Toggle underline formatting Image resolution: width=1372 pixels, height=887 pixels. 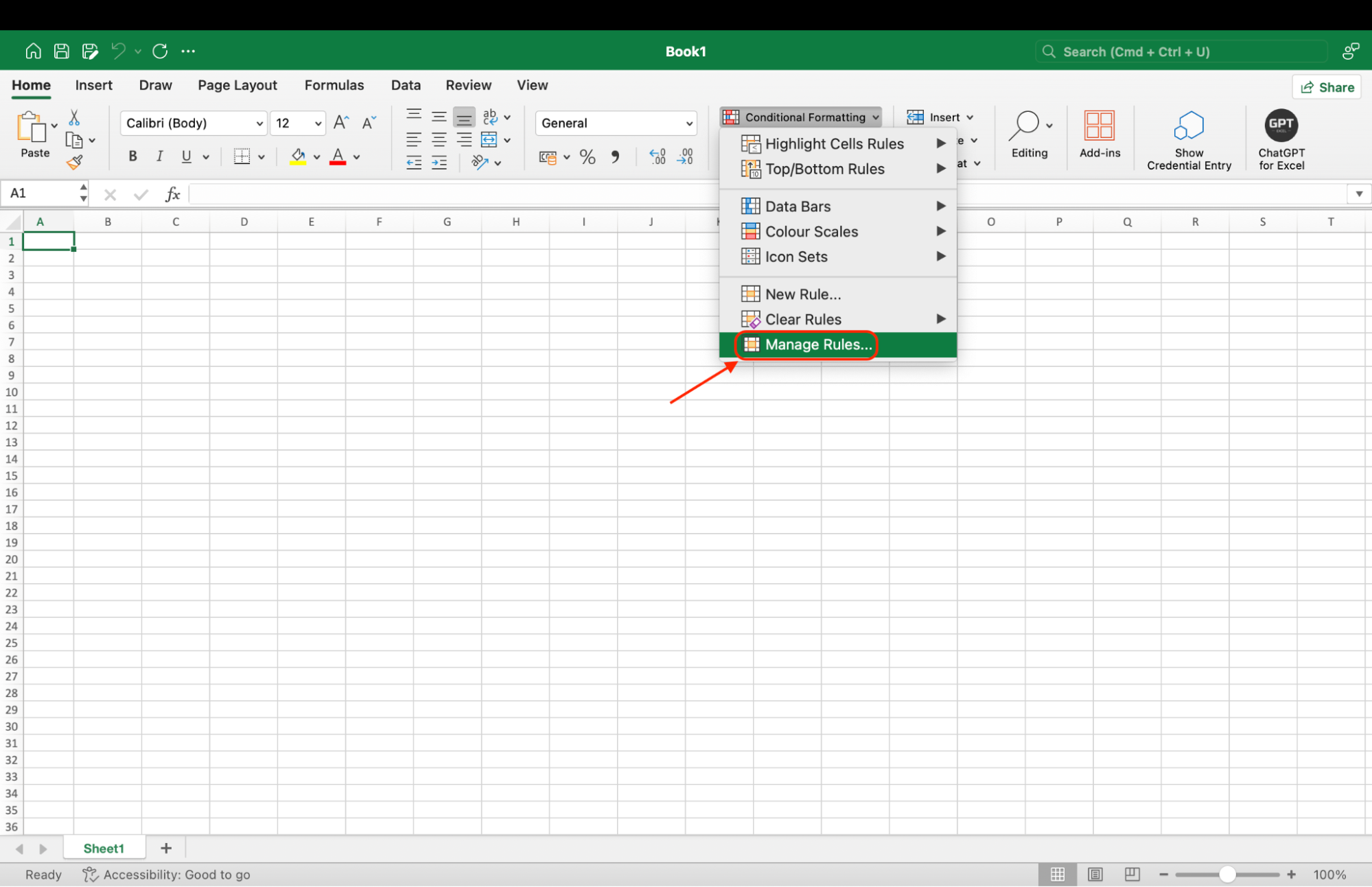[x=185, y=156]
